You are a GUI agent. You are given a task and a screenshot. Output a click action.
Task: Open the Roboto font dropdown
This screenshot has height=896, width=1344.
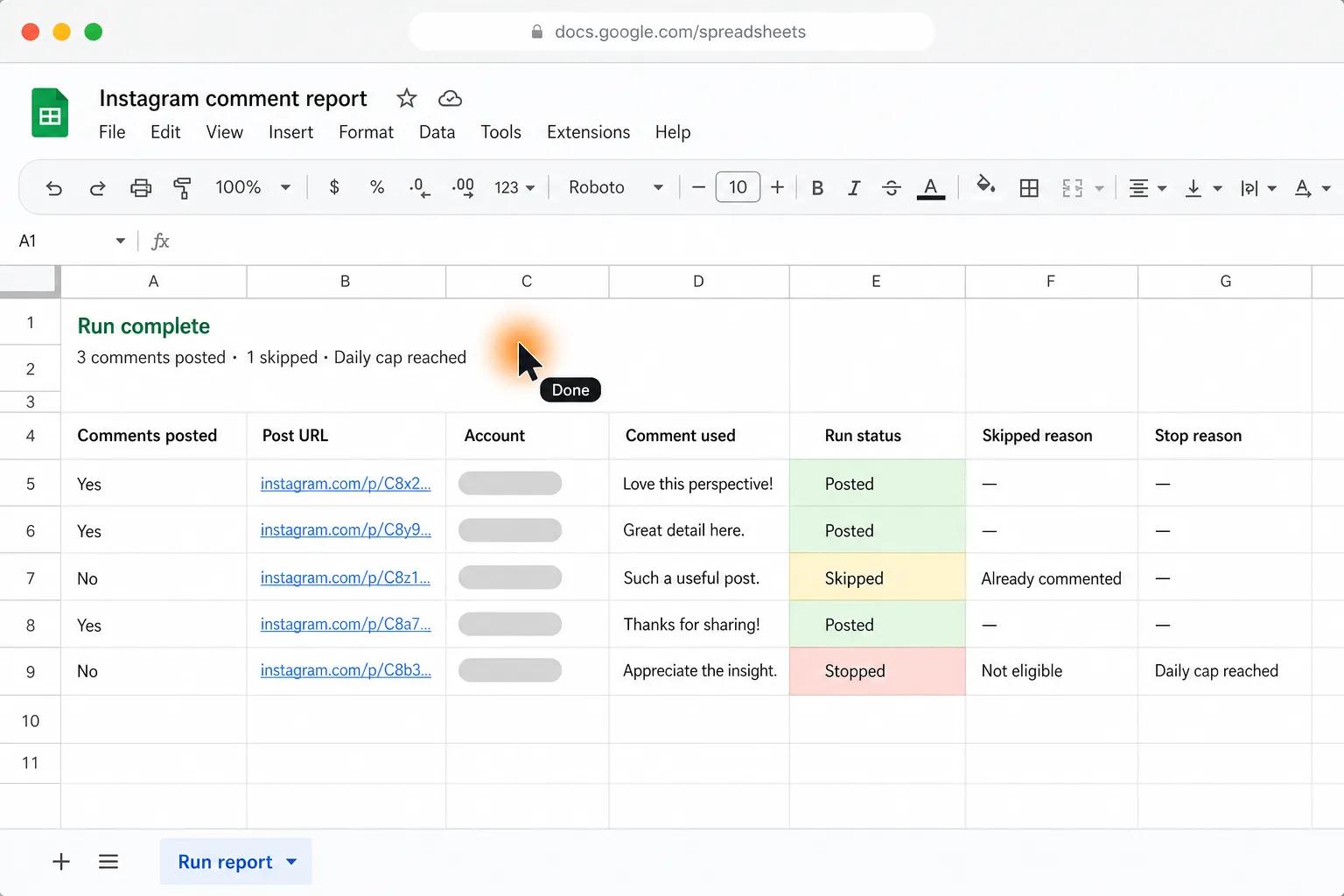616,187
